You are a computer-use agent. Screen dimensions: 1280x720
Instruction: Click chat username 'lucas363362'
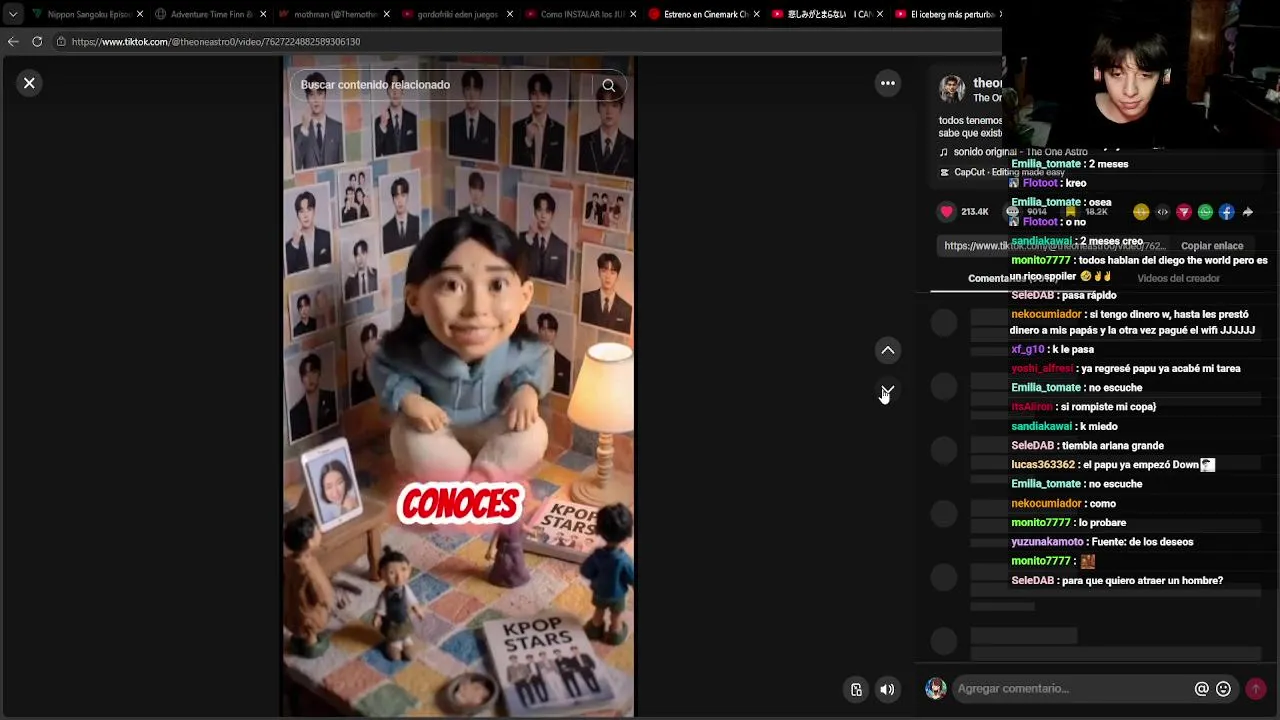coord(1043,465)
